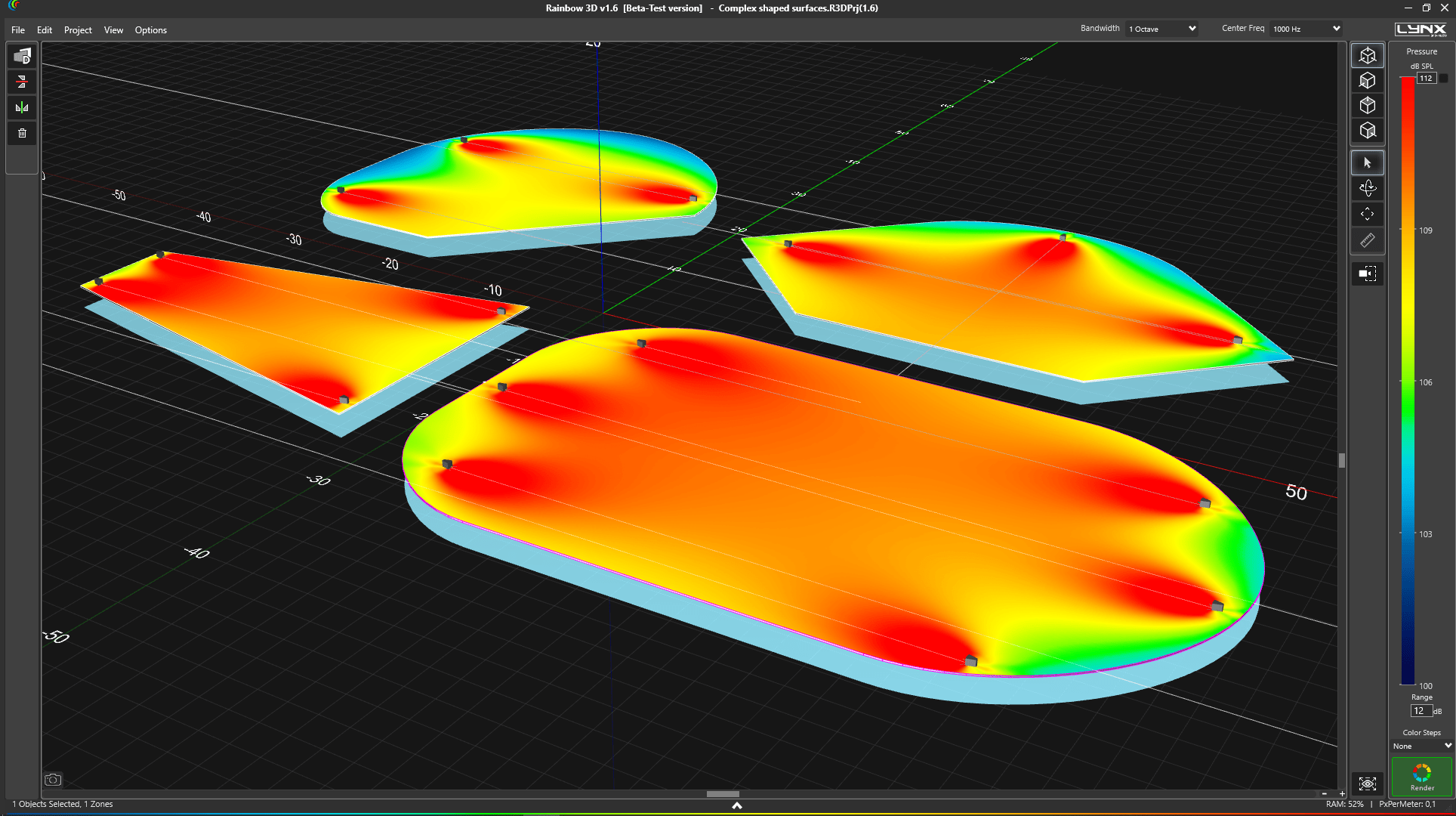1456x816 pixels.
Task: Open the Options menu
Action: [150, 30]
